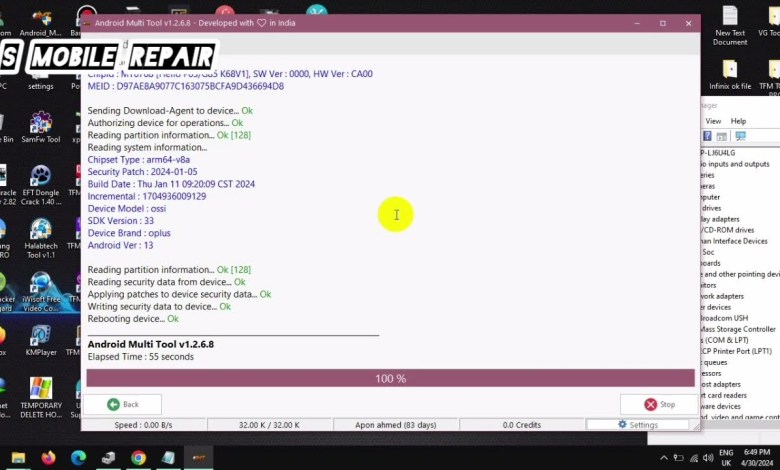Open the Help menu in Device Manager
Image resolution: width=780 pixels, height=470 pixels.
(x=738, y=121)
